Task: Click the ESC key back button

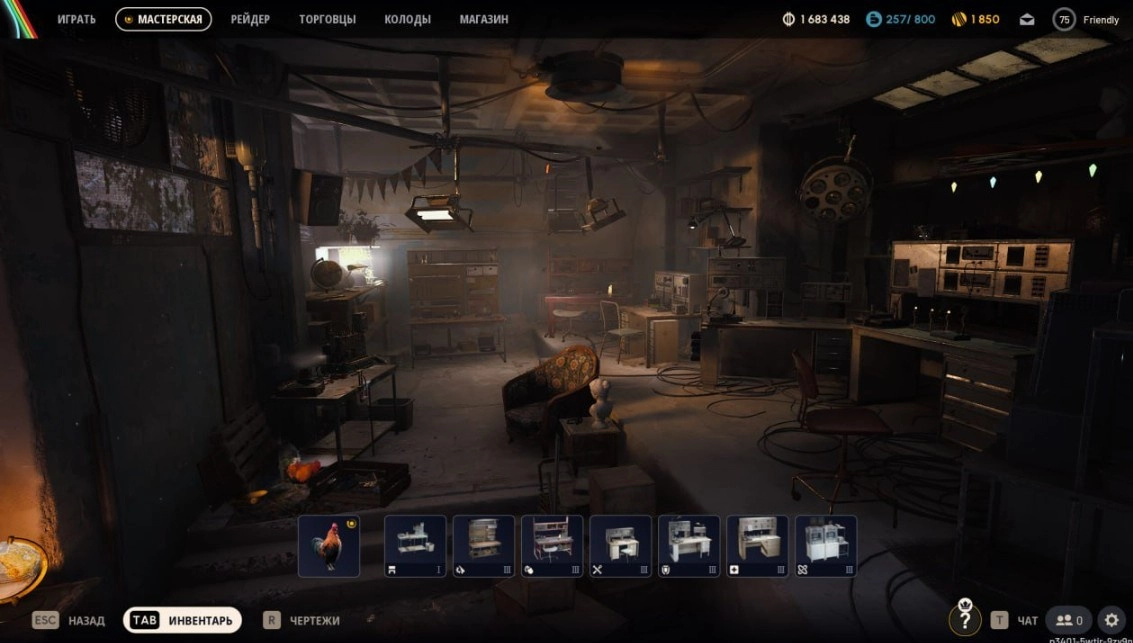Action: coord(45,620)
